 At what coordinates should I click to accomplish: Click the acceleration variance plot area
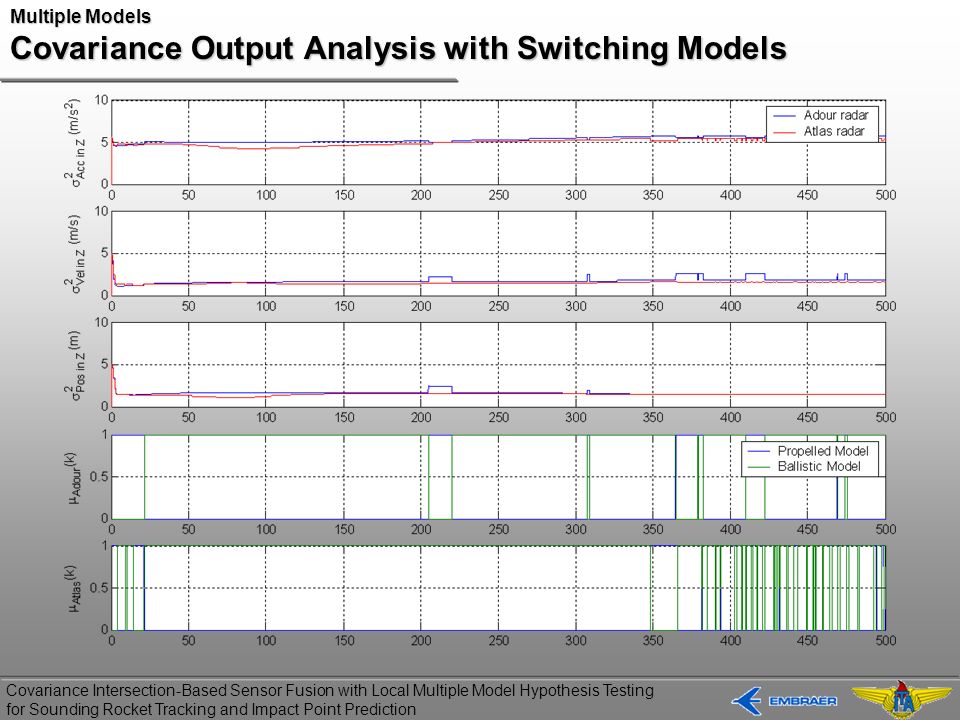(498, 142)
